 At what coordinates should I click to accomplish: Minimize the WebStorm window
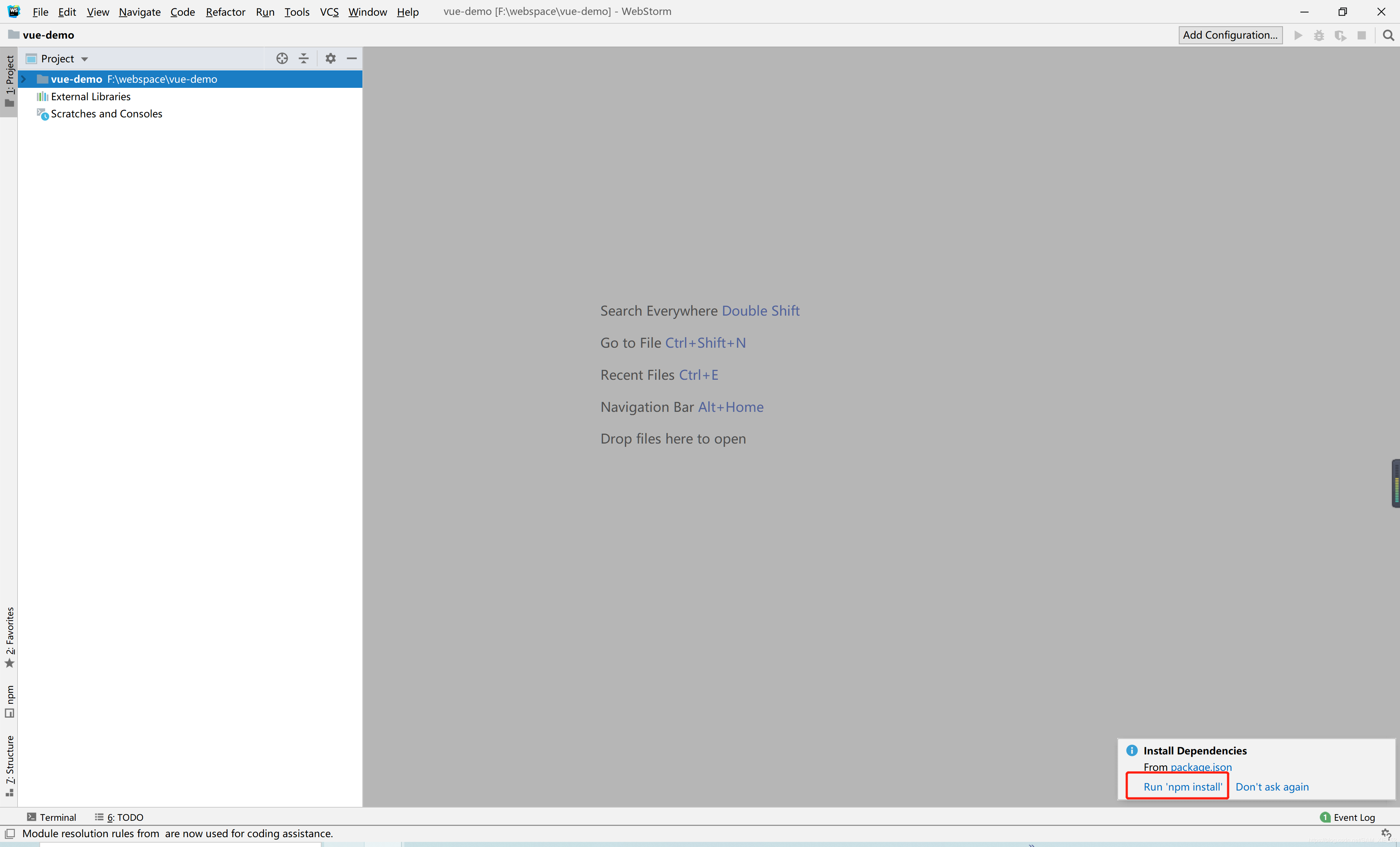coord(1304,11)
